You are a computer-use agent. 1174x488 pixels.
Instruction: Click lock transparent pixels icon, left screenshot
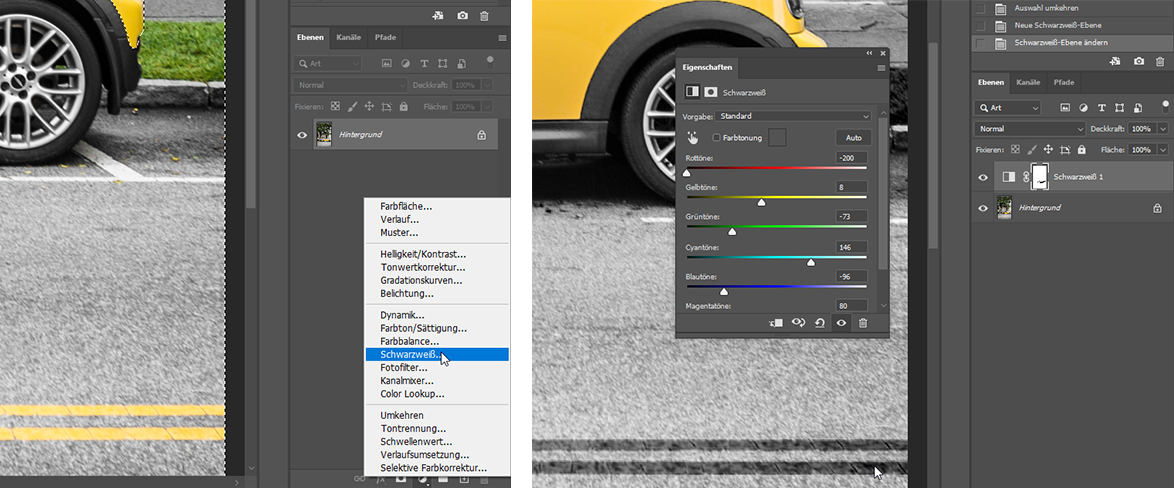[x=335, y=106]
